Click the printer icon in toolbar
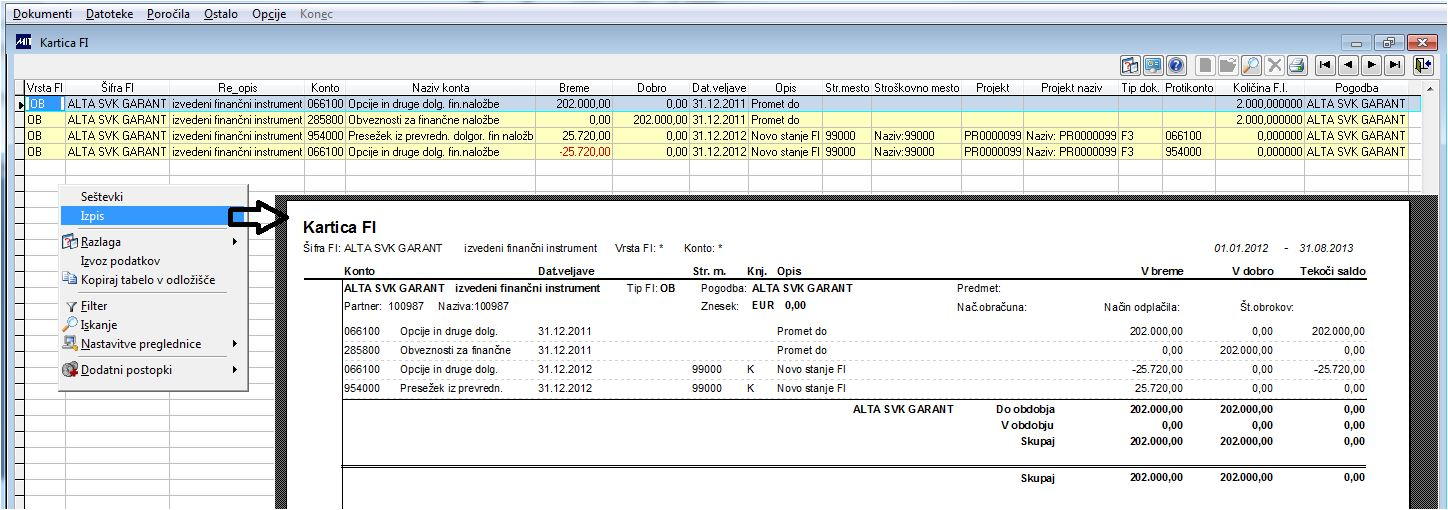The height and width of the screenshot is (510, 1448). pos(1298,65)
